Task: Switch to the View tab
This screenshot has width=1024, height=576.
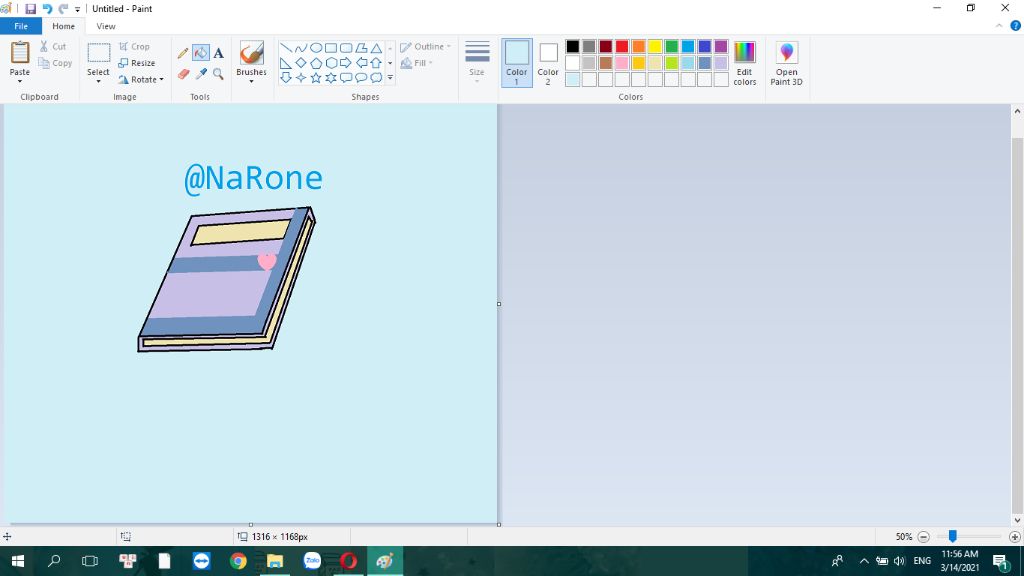Action: click(x=106, y=26)
